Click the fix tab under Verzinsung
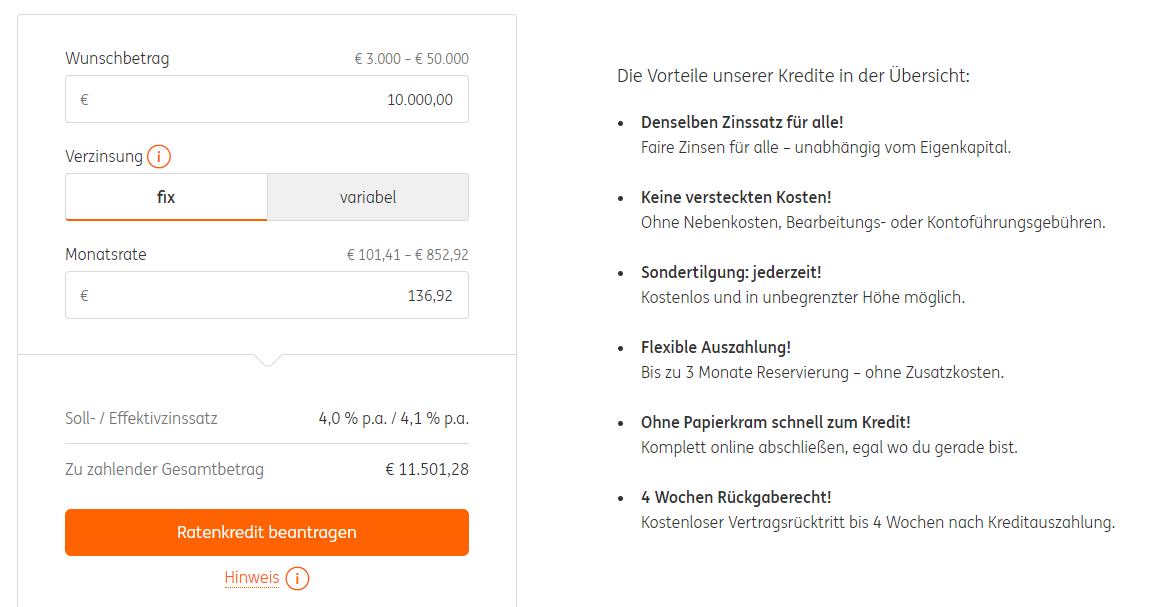Image resolution: width=1163 pixels, height=607 pixels. (166, 196)
